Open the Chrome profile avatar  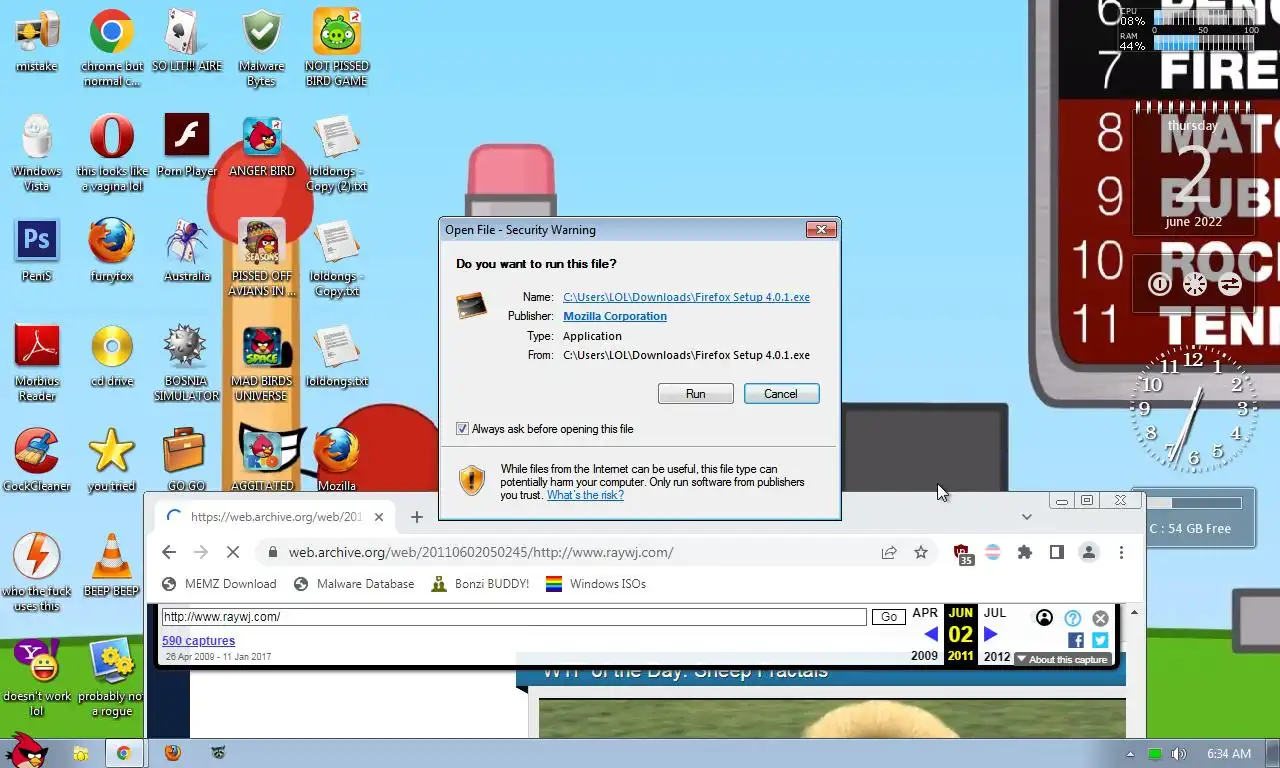tap(1089, 552)
